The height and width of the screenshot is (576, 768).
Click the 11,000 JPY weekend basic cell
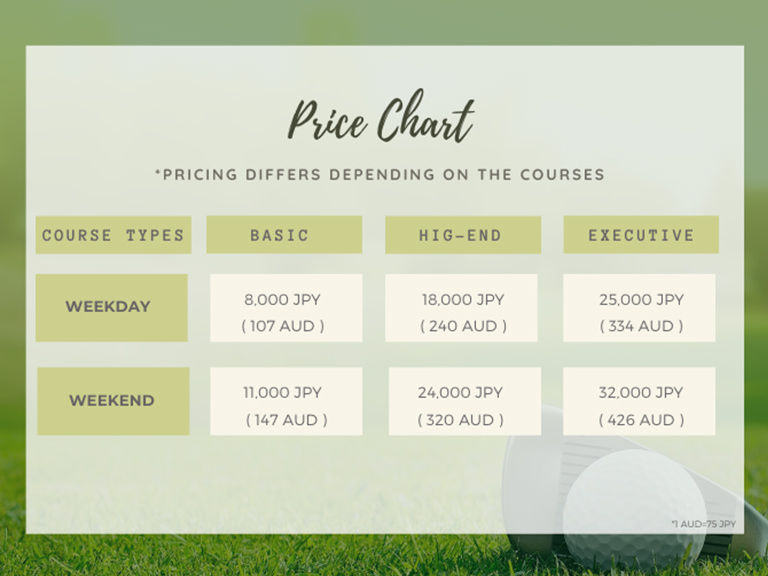(287, 401)
